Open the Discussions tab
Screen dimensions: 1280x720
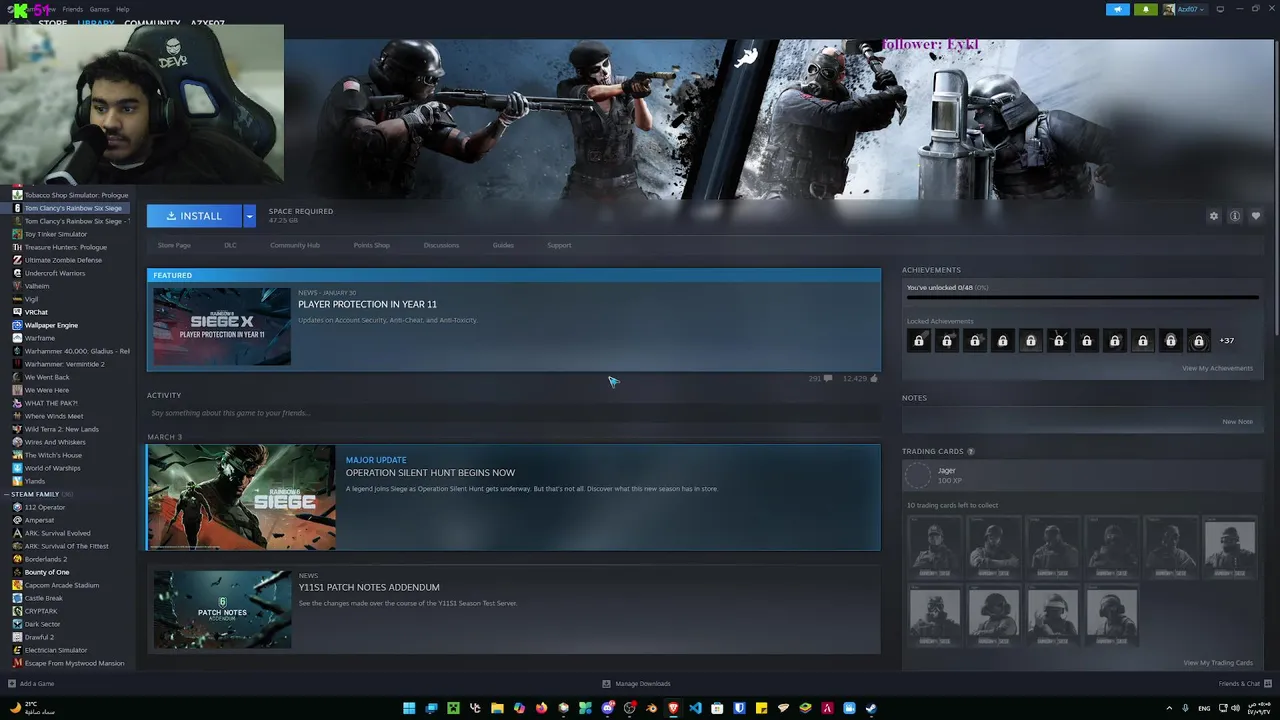pos(441,245)
